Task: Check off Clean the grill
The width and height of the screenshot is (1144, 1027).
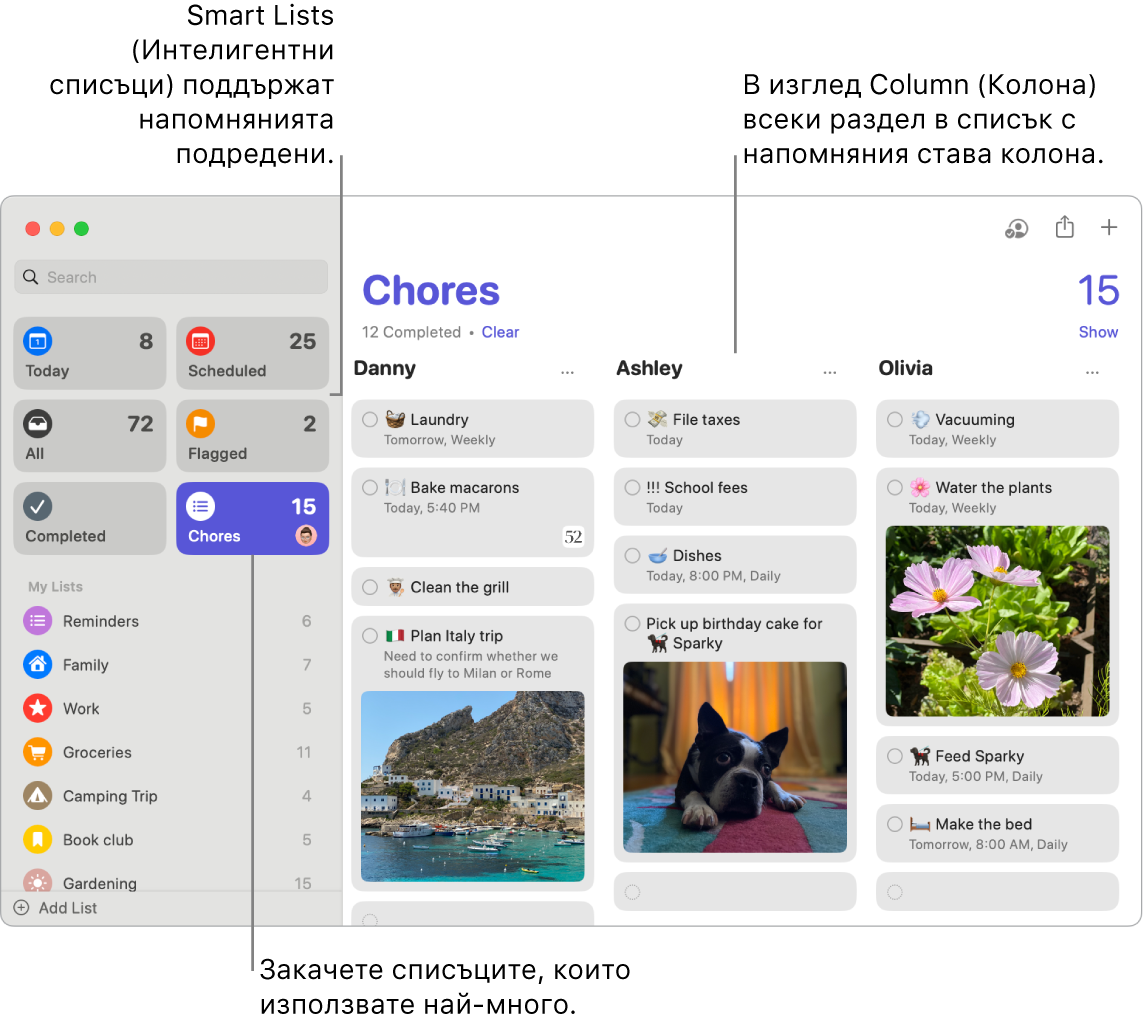Action: pyautogui.click(x=370, y=587)
